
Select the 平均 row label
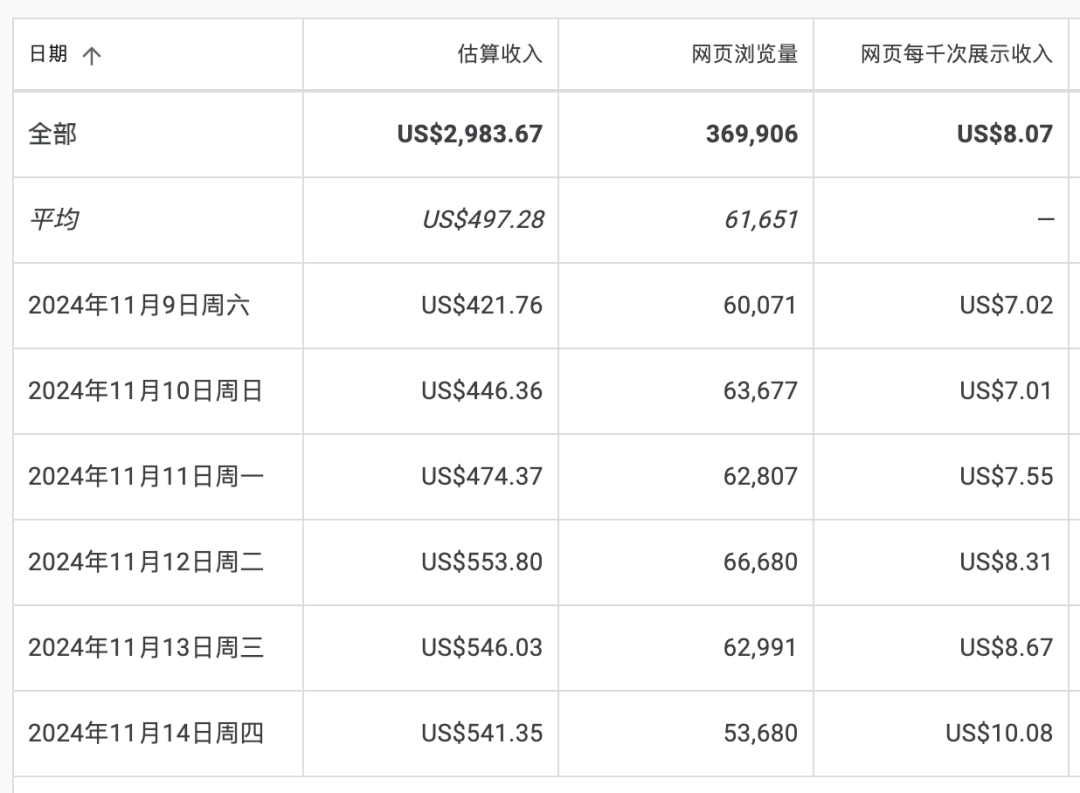point(54,220)
